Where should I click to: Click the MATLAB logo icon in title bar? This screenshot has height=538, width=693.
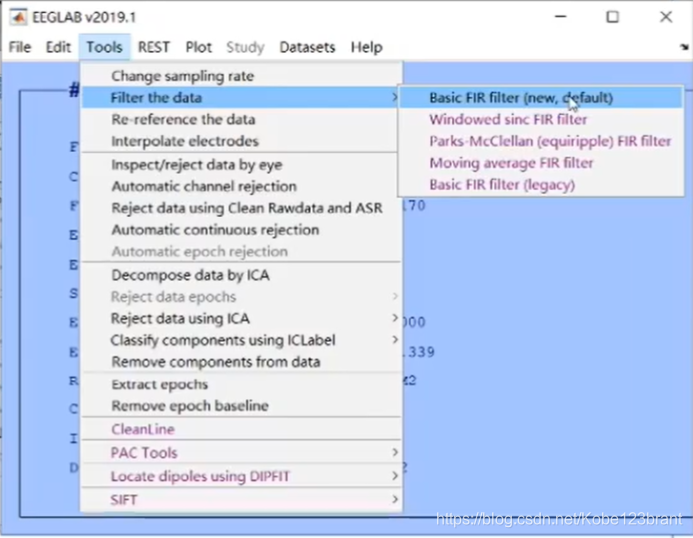(x=18, y=17)
